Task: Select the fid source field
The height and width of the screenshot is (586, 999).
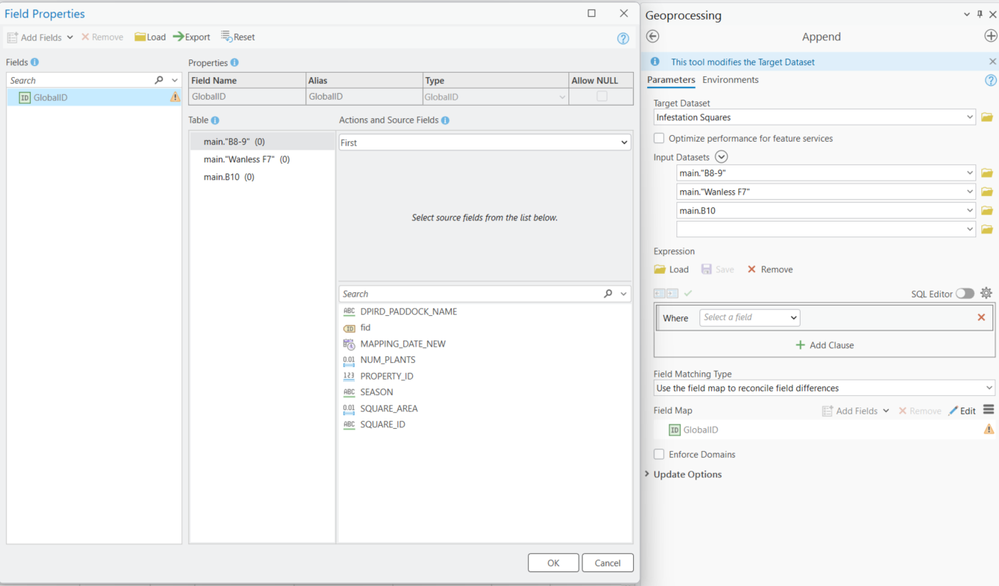Action: 365,327
